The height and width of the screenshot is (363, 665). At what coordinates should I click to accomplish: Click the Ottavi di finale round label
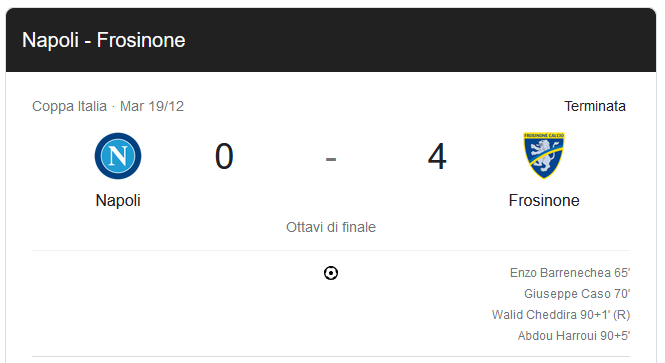(x=331, y=227)
